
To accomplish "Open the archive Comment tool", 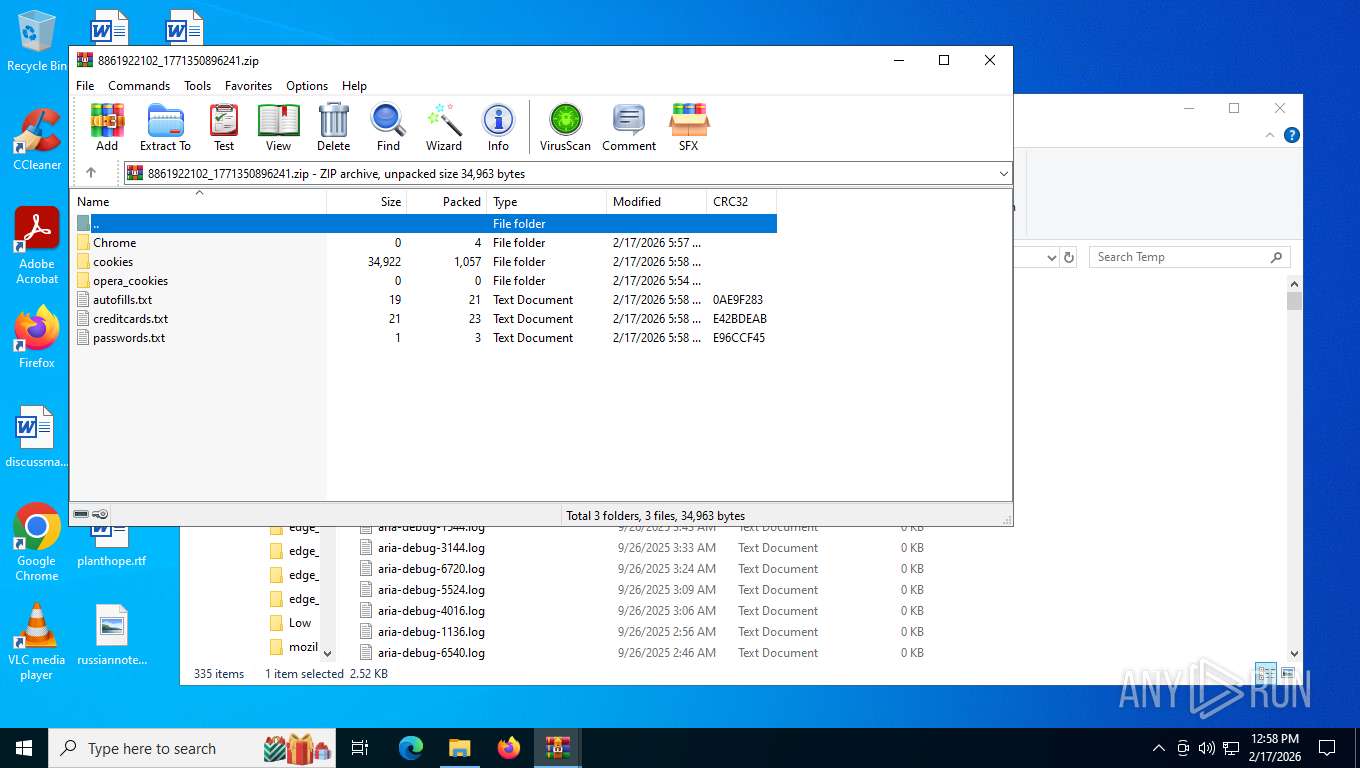I will click(629, 127).
